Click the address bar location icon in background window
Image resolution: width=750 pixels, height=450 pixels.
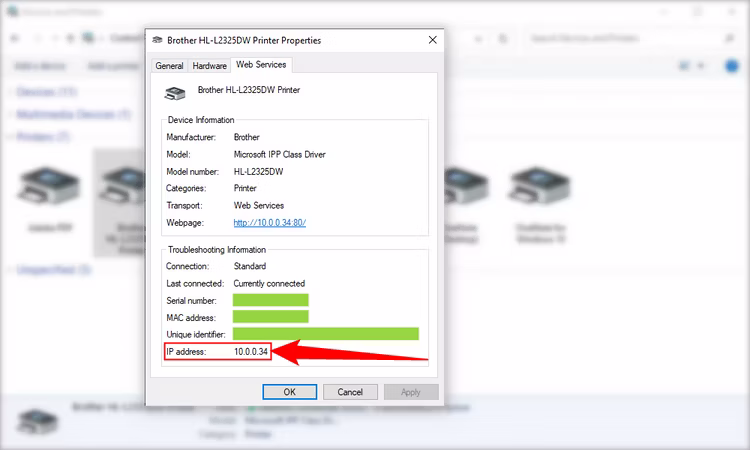(x=88, y=38)
